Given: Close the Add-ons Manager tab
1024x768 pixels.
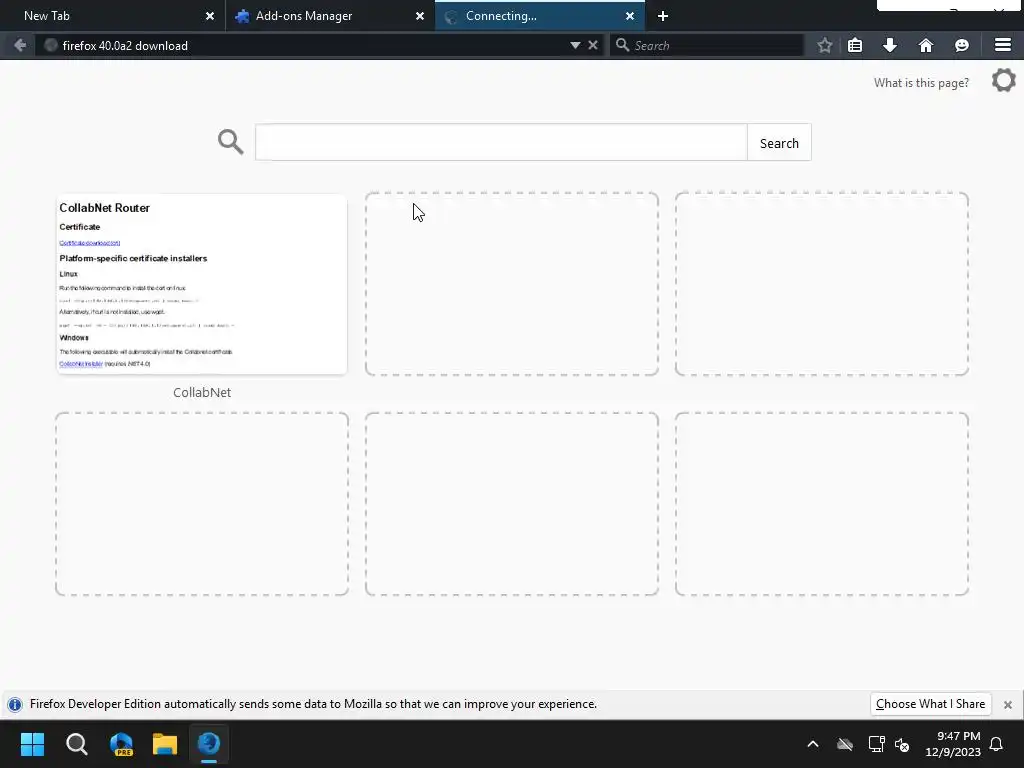Looking at the screenshot, I should pyautogui.click(x=420, y=16).
